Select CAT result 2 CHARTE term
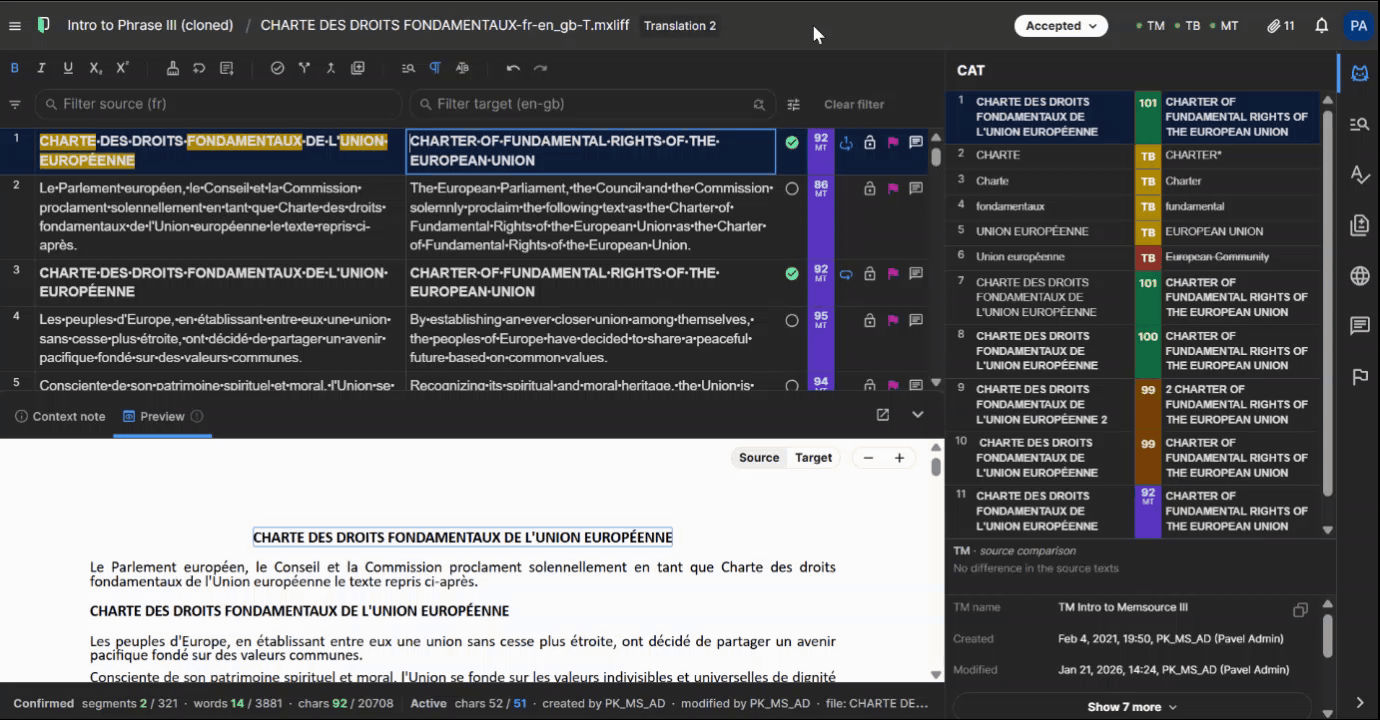Viewport: 1380px width, 720px height. pyautogui.click(x=1132, y=155)
